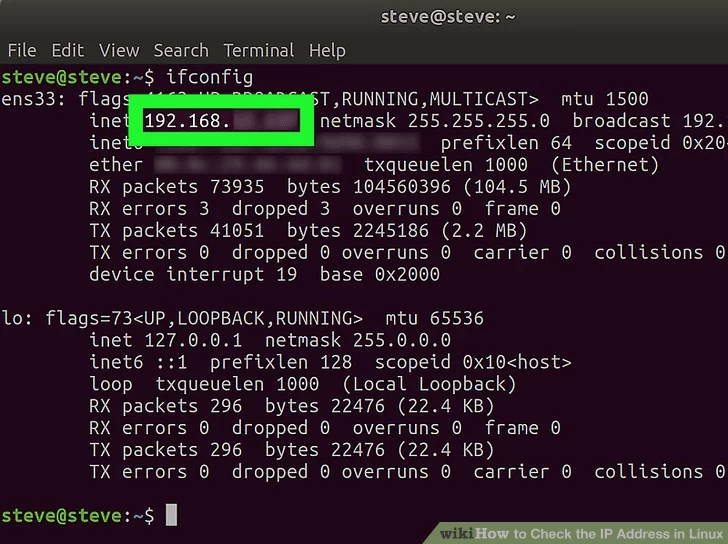Click 'inet 127.0.0.1' address
This screenshot has width=728, height=544.
coord(165,340)
